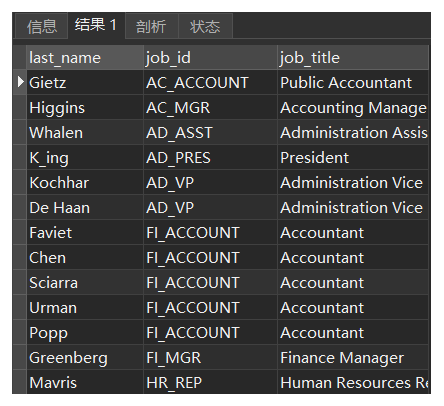This screenshot has width=444, height=406.
Task: Open the 状态 tab
Action: click(x=205, y=26)
